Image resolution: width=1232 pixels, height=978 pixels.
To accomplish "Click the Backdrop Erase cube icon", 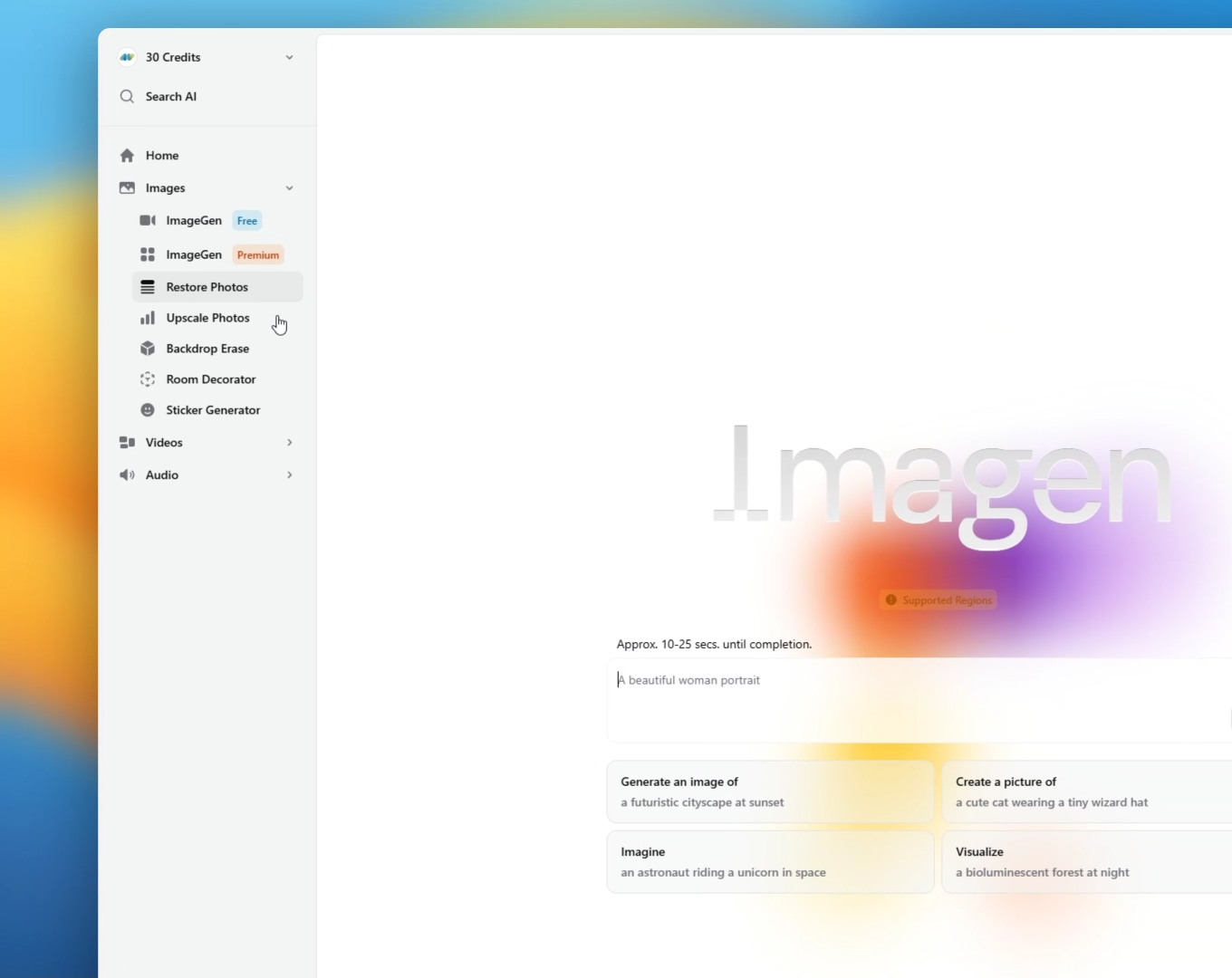I will pos(148,349).
